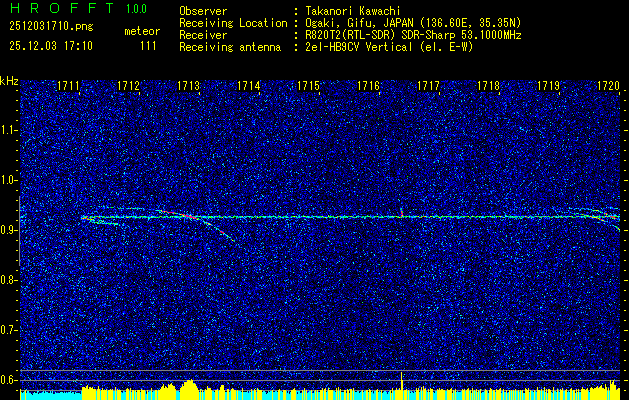Viewport: 629px width, 400px height.
Task: Click antenna text 2el-HB9CV Vertical
Action: click(359, 47)
